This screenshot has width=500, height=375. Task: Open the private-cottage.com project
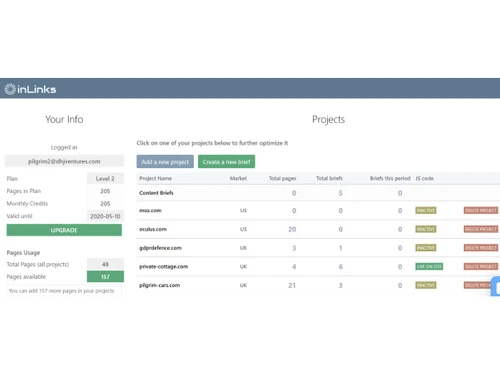pos(164,267)
